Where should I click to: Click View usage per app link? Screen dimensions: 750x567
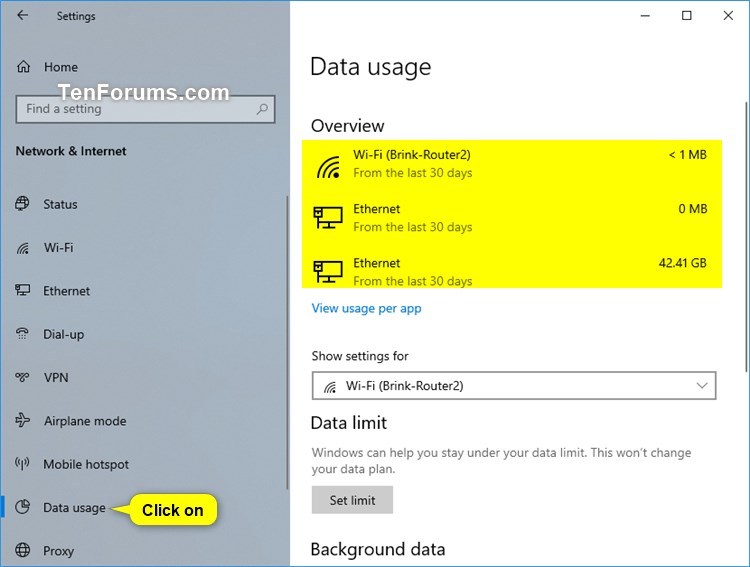[366, 309]
